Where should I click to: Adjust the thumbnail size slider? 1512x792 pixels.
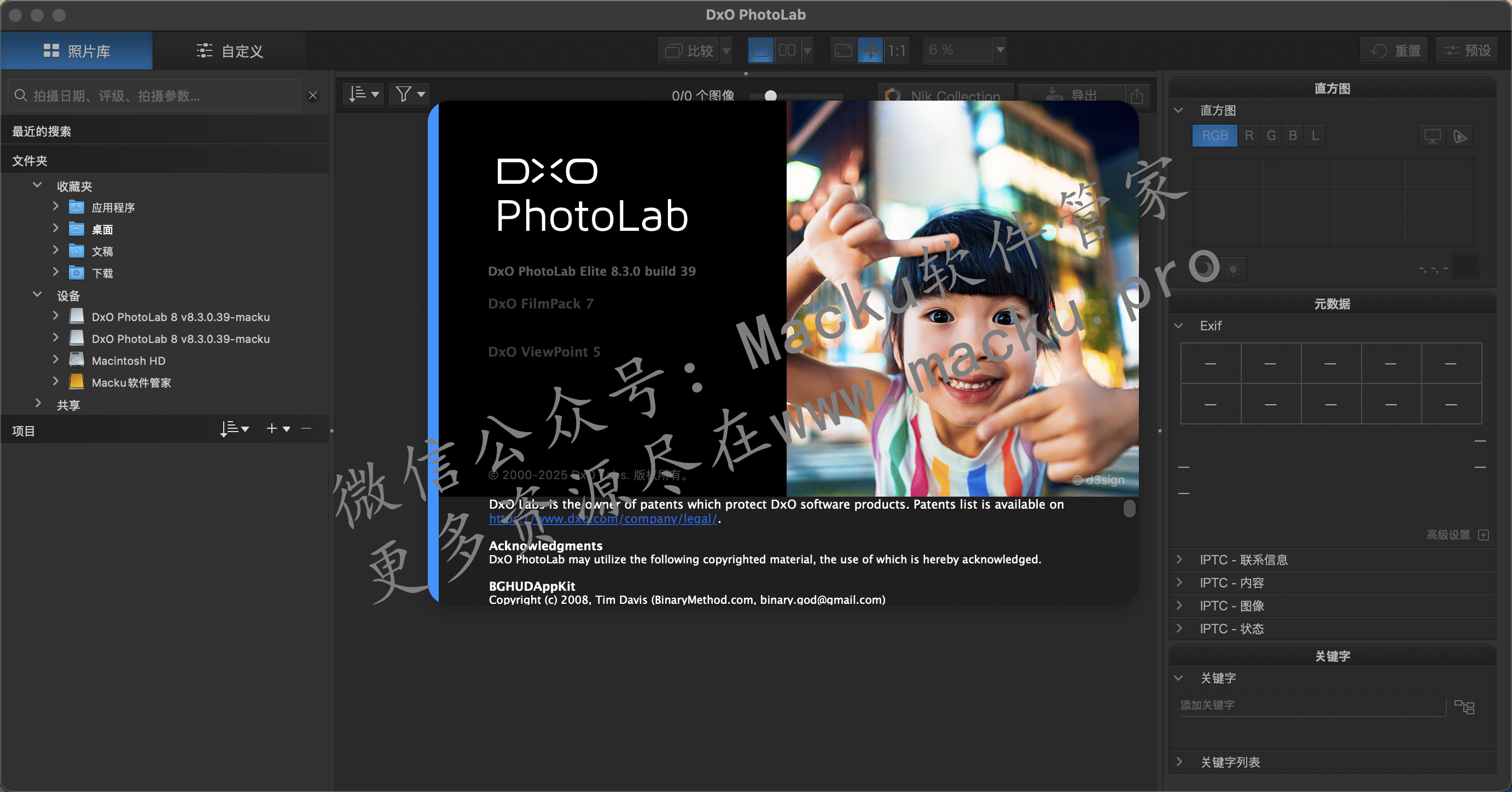coord(771,96)
